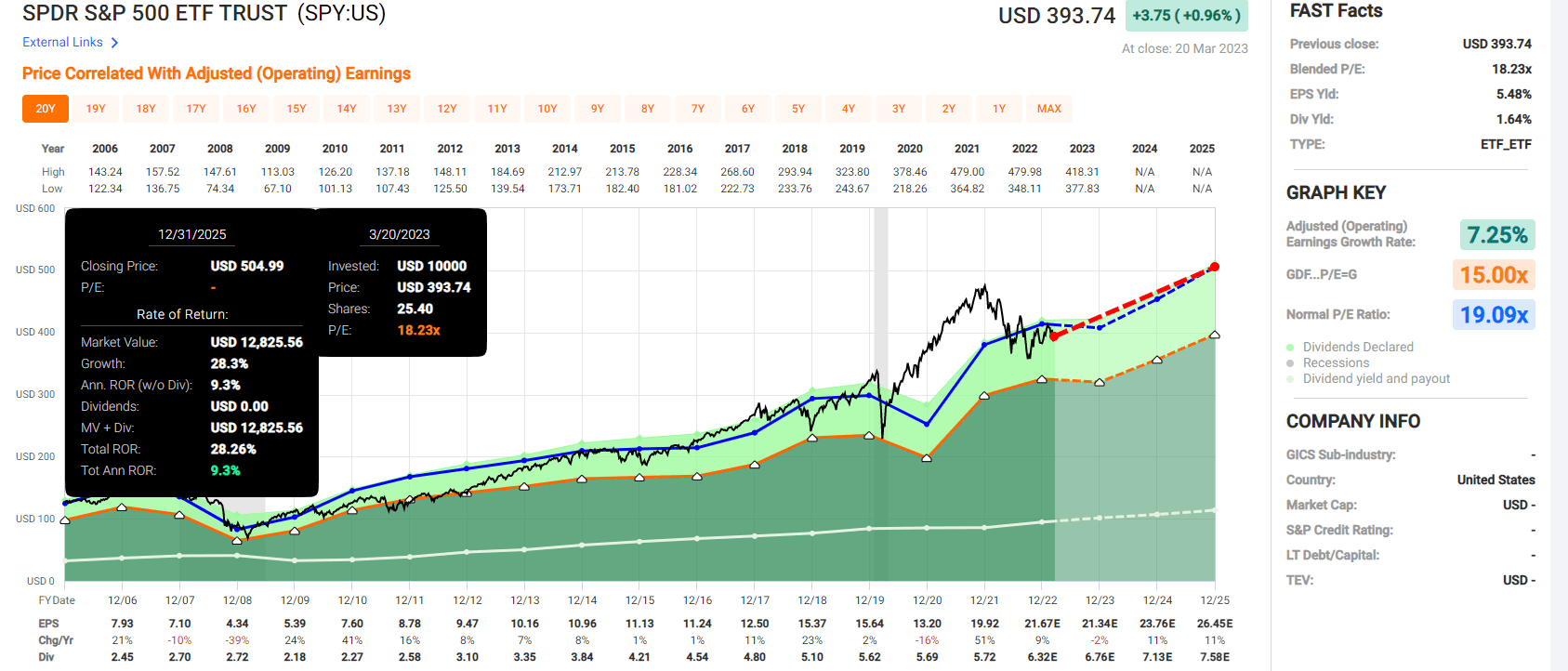Click EPS estimate 26.45E for 12/25
Viewport: 1568px width, 671px height.
click(x=1214, y=624)
